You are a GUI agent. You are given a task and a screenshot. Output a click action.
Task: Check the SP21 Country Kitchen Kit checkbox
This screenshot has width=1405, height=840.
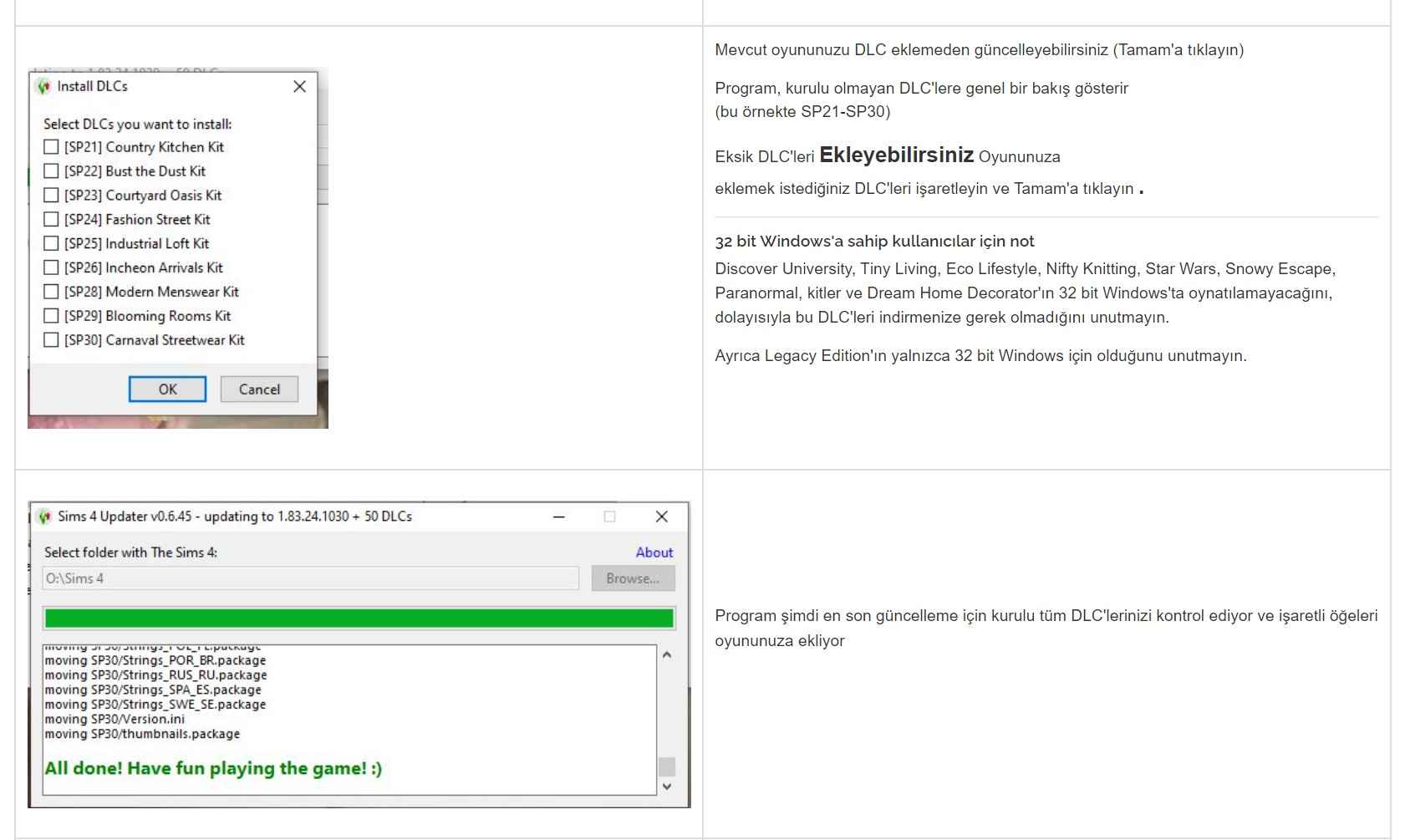click(51, 147)
